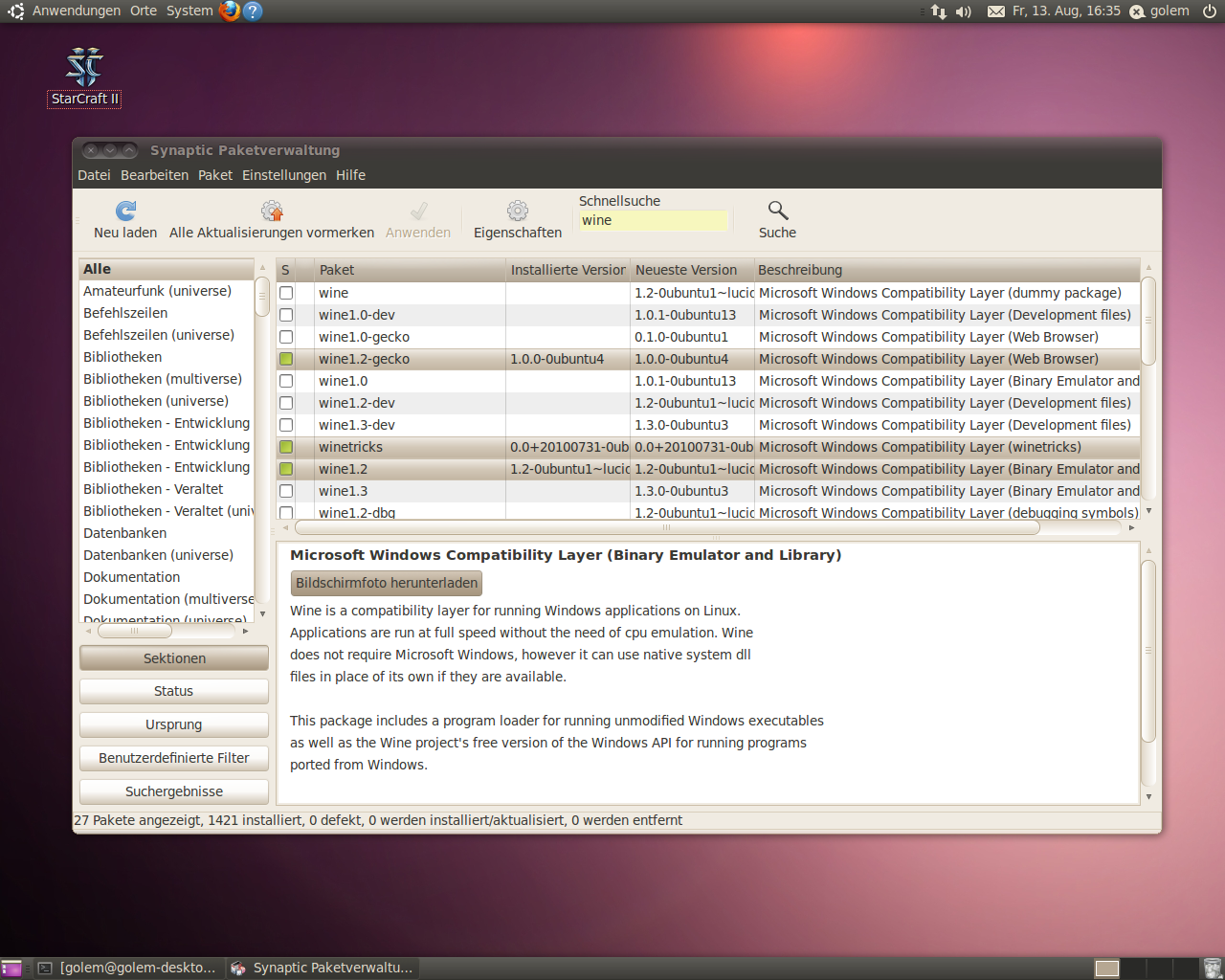1225x980 pixels.
Task: Click the description pane vertical scrollbar
Action: 1148,651
